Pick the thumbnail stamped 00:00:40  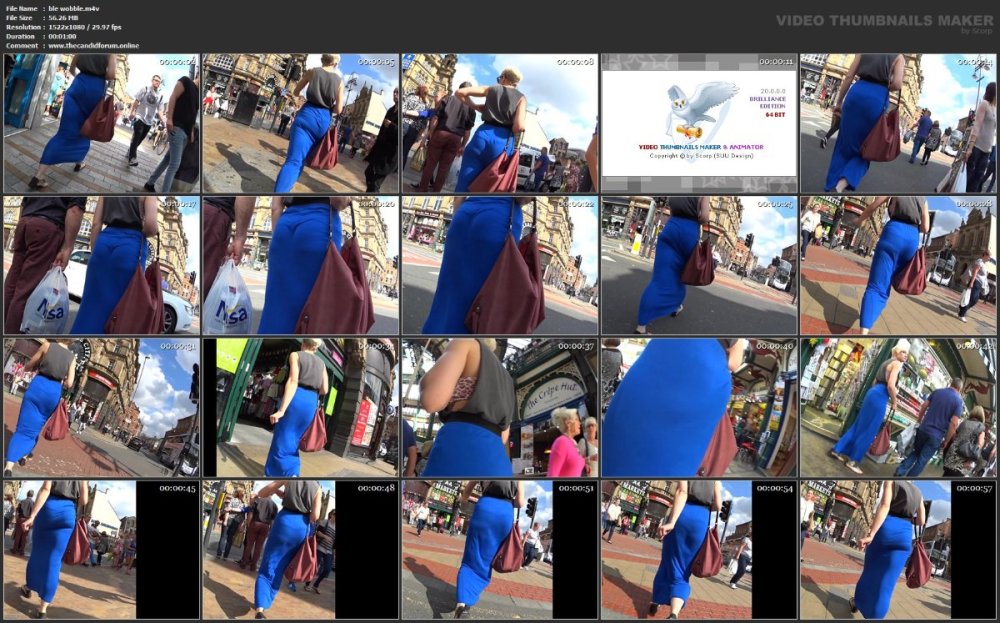(x=699, y=408)
